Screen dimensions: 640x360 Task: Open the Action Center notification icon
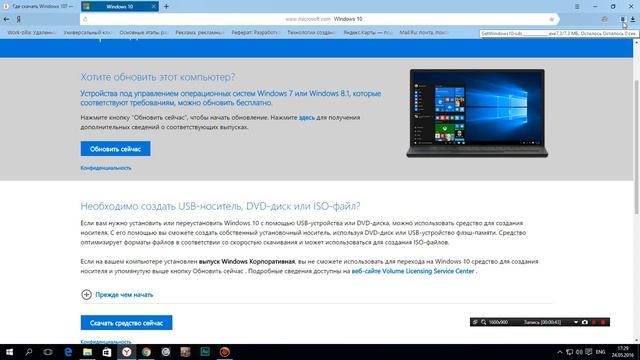click(589, 352)
